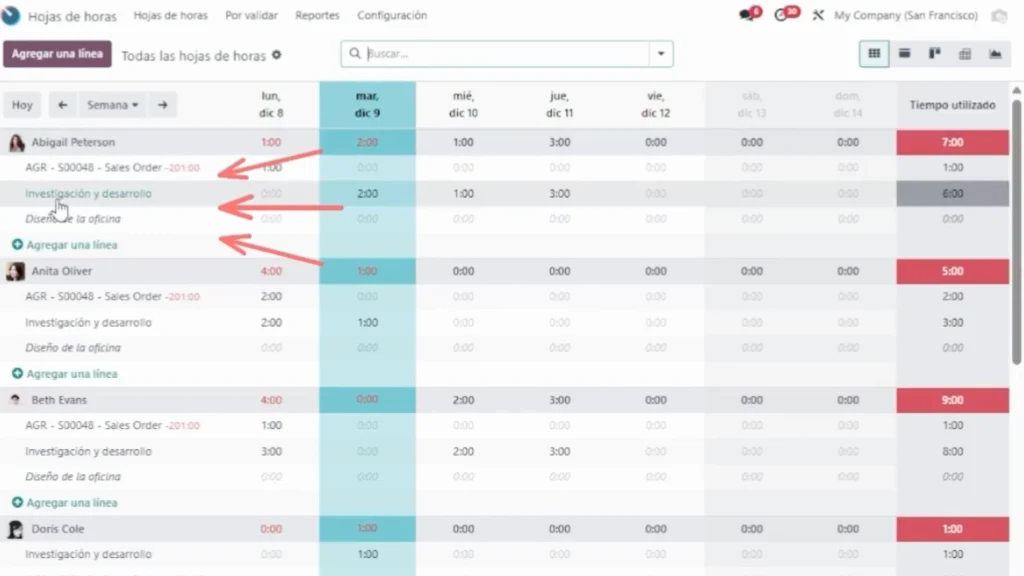Switch to the list view icon
The width and height of the screenshot is (1024, 576).
[x=904, y=54]
